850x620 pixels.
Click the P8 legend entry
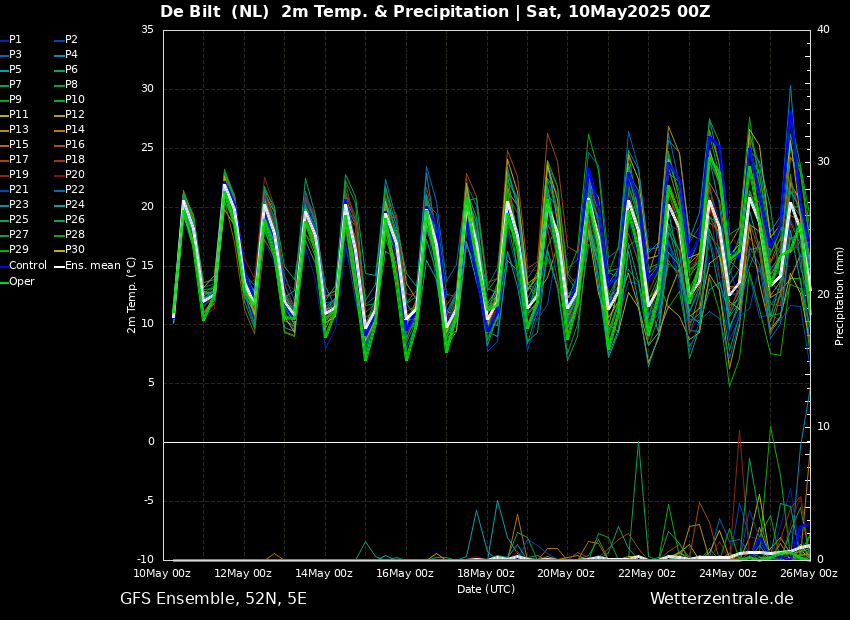pyautogui.click(x=66, y=85)
